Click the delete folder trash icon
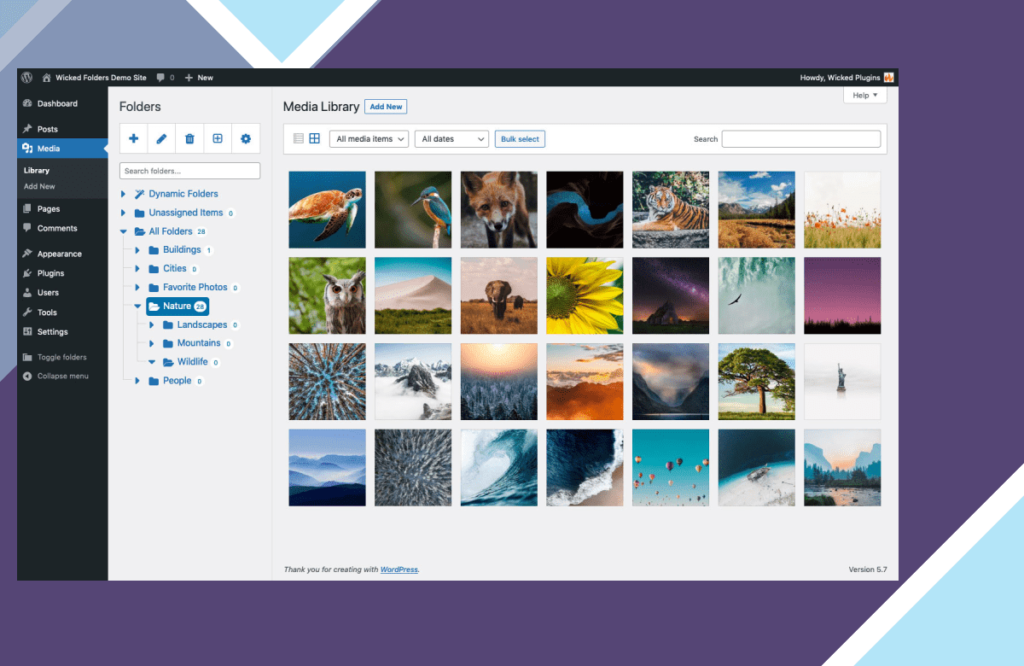Viewport: 1024px width, 666px height. coord(189,138)
